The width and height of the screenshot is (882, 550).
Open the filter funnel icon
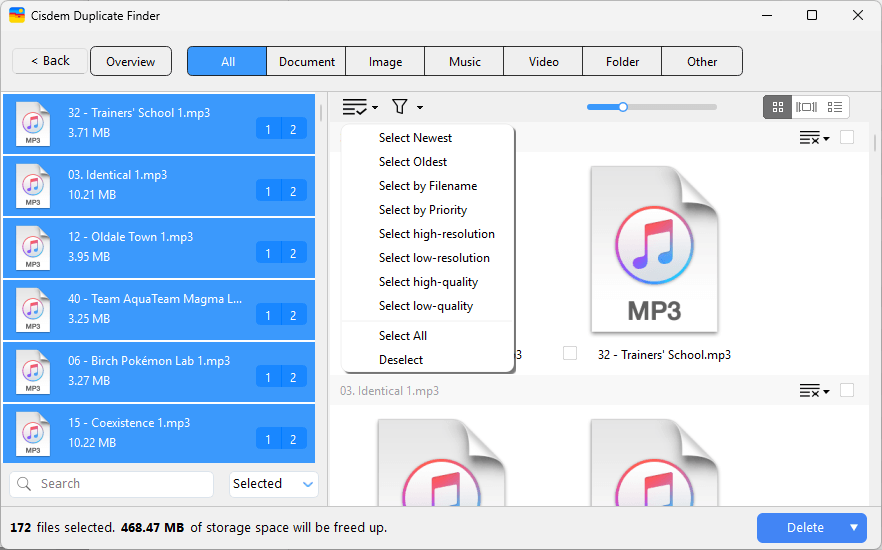[x=399, y=106]
